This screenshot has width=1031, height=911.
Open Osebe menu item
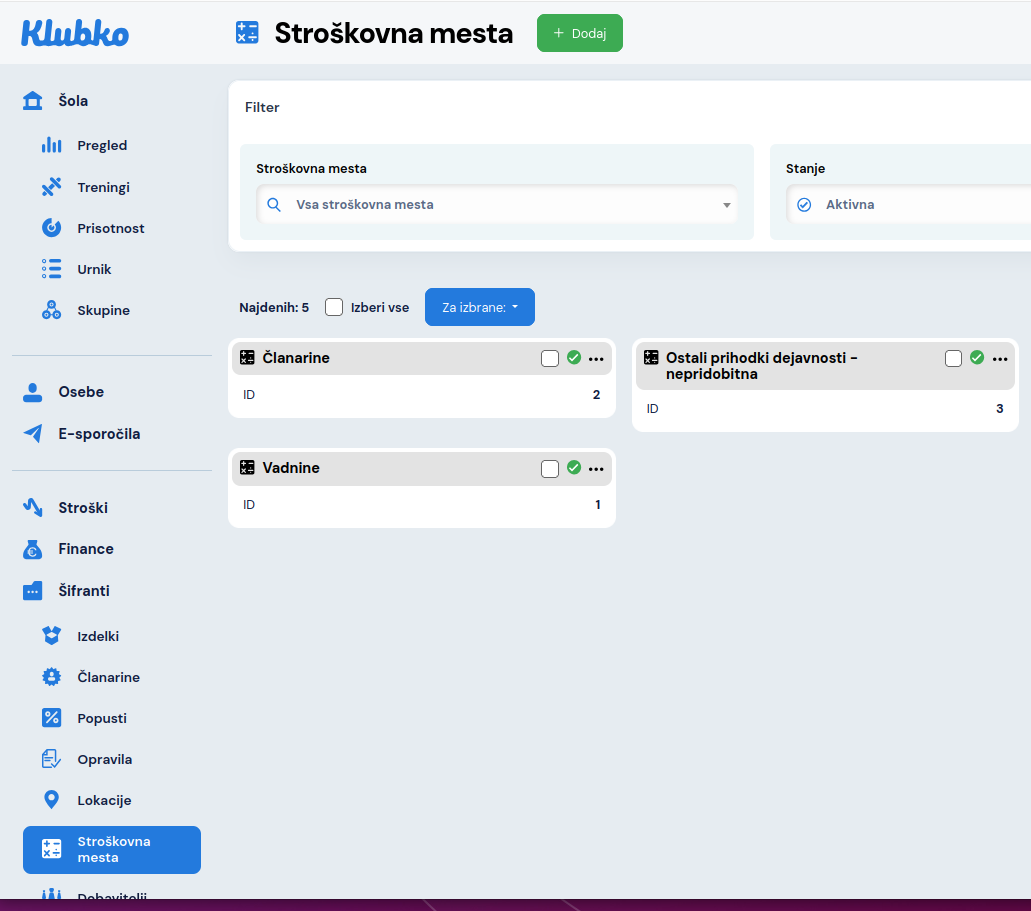80,392
